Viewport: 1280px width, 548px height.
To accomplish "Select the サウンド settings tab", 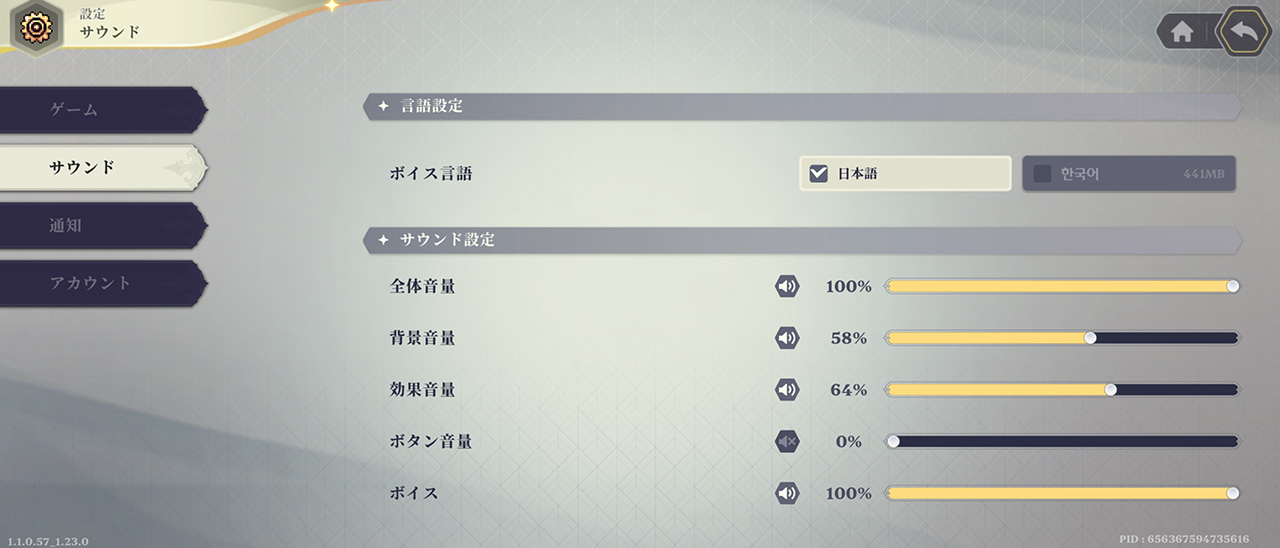I will (100, 167).
